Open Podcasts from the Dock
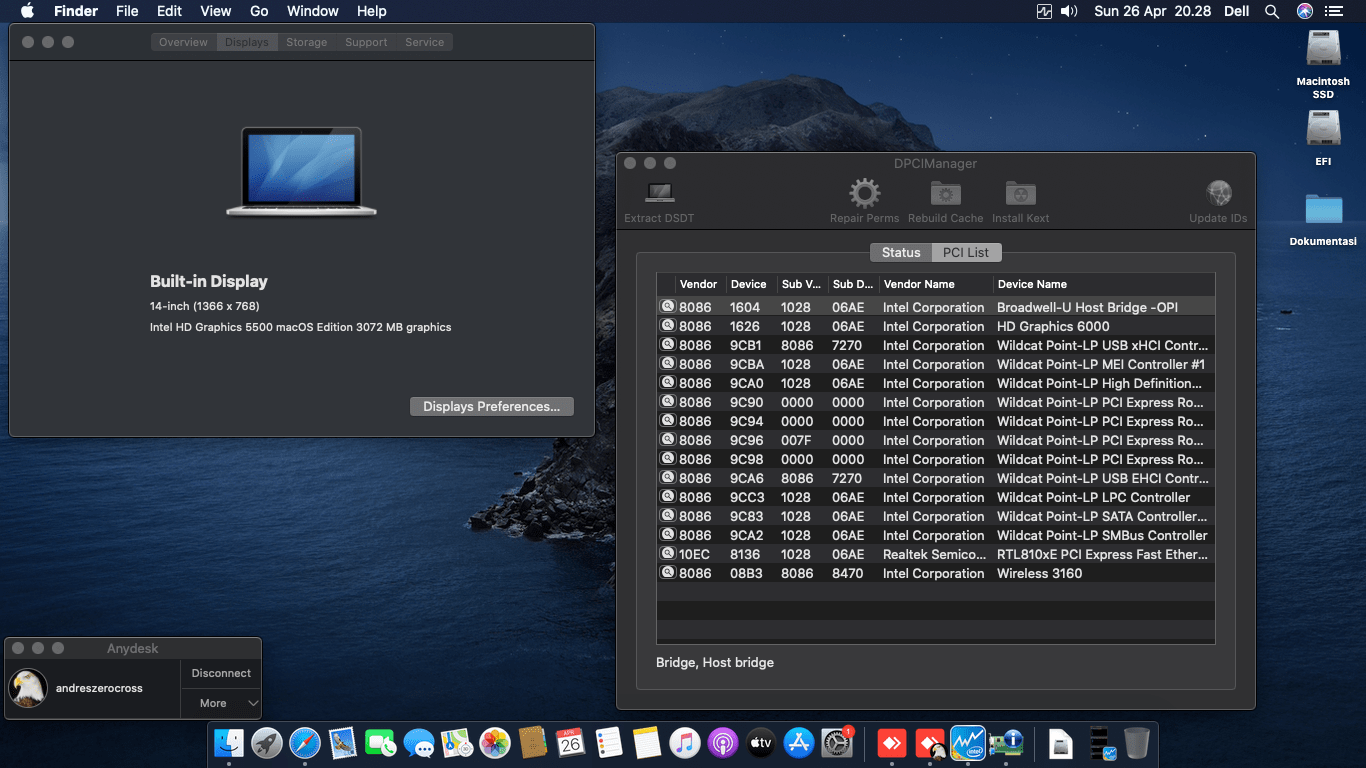This screenshot has width=1366, height=768. tap(723, 743)
